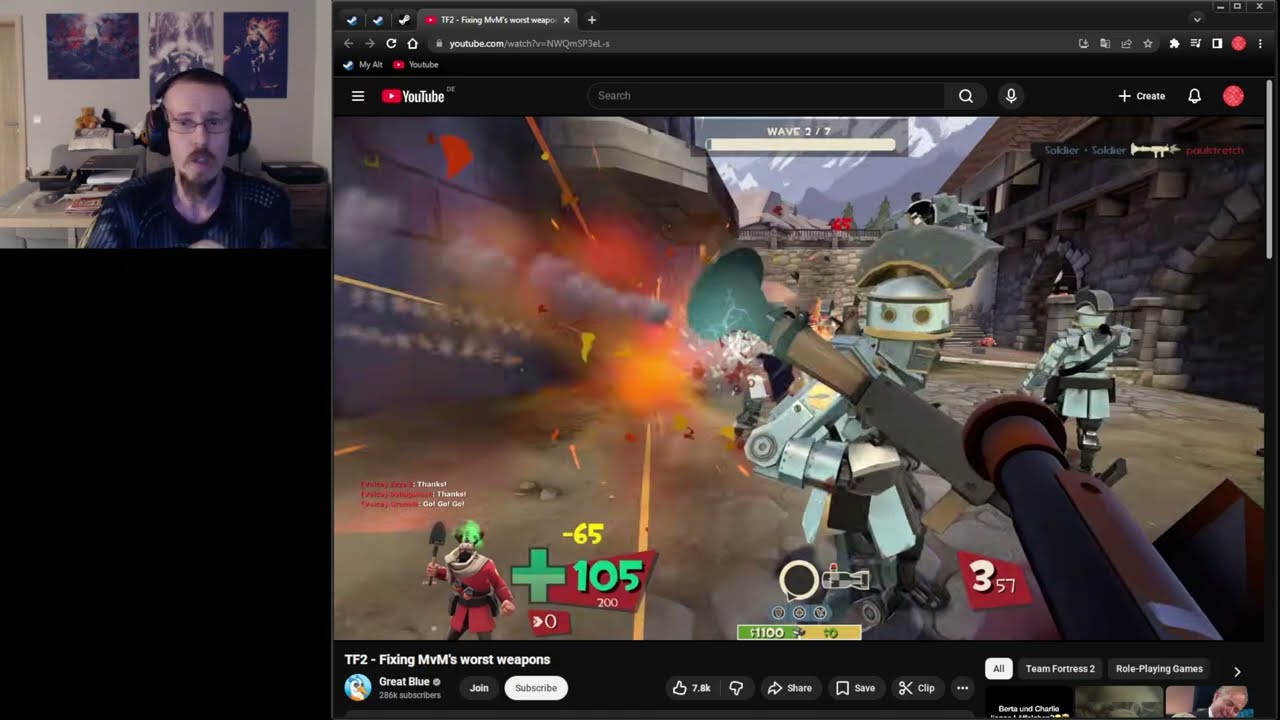Open the Chrome profile avatar

[1238, 44]
